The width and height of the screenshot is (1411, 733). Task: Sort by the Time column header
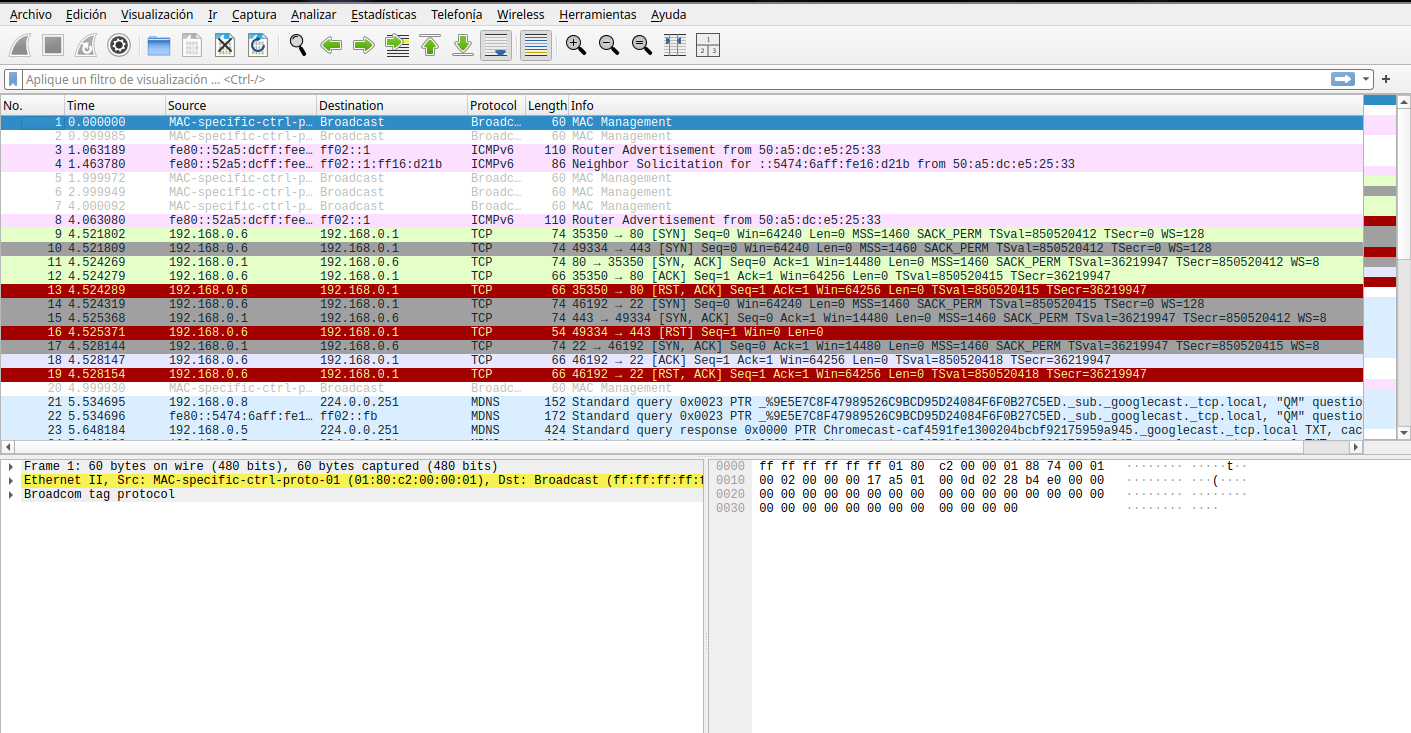pos(115,105)
